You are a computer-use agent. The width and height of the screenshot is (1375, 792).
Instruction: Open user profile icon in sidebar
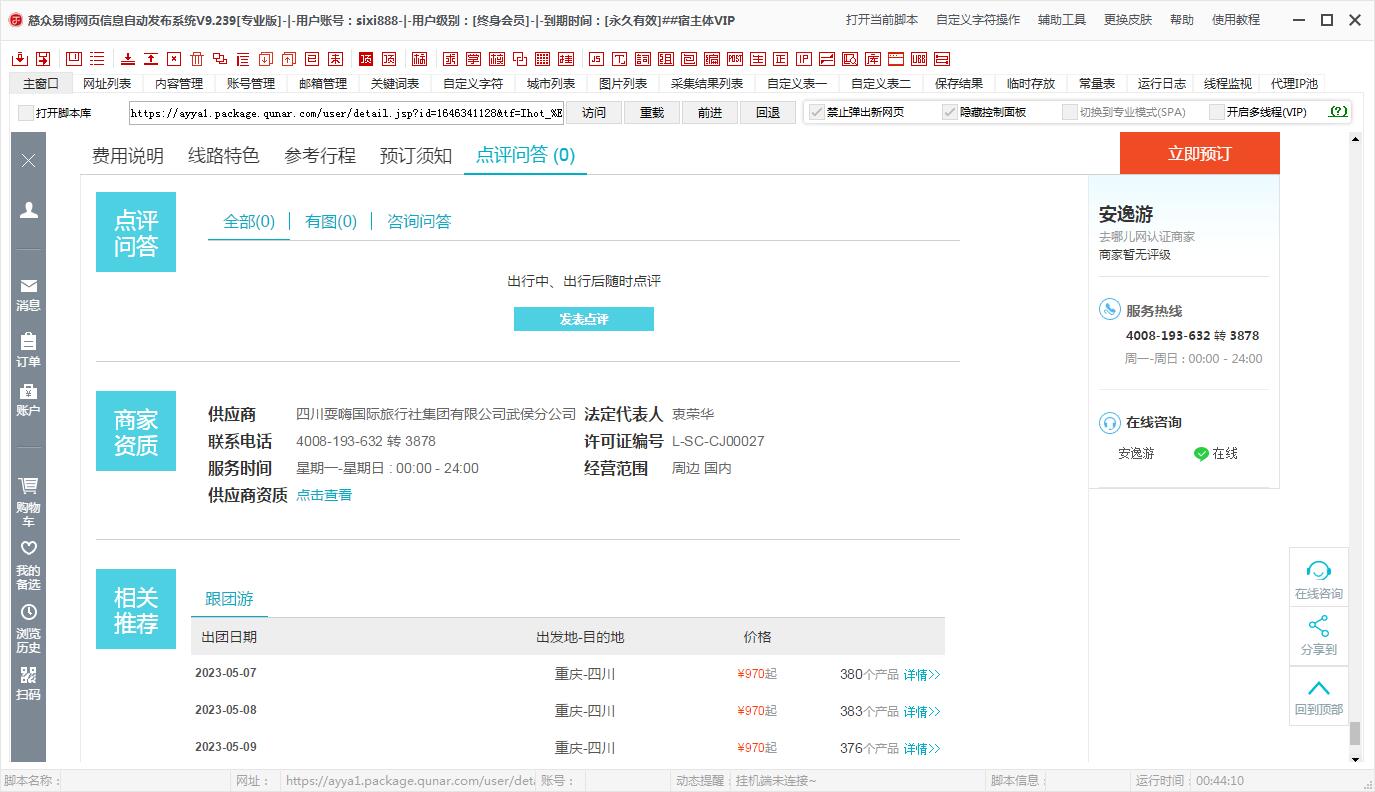point(29,210)
